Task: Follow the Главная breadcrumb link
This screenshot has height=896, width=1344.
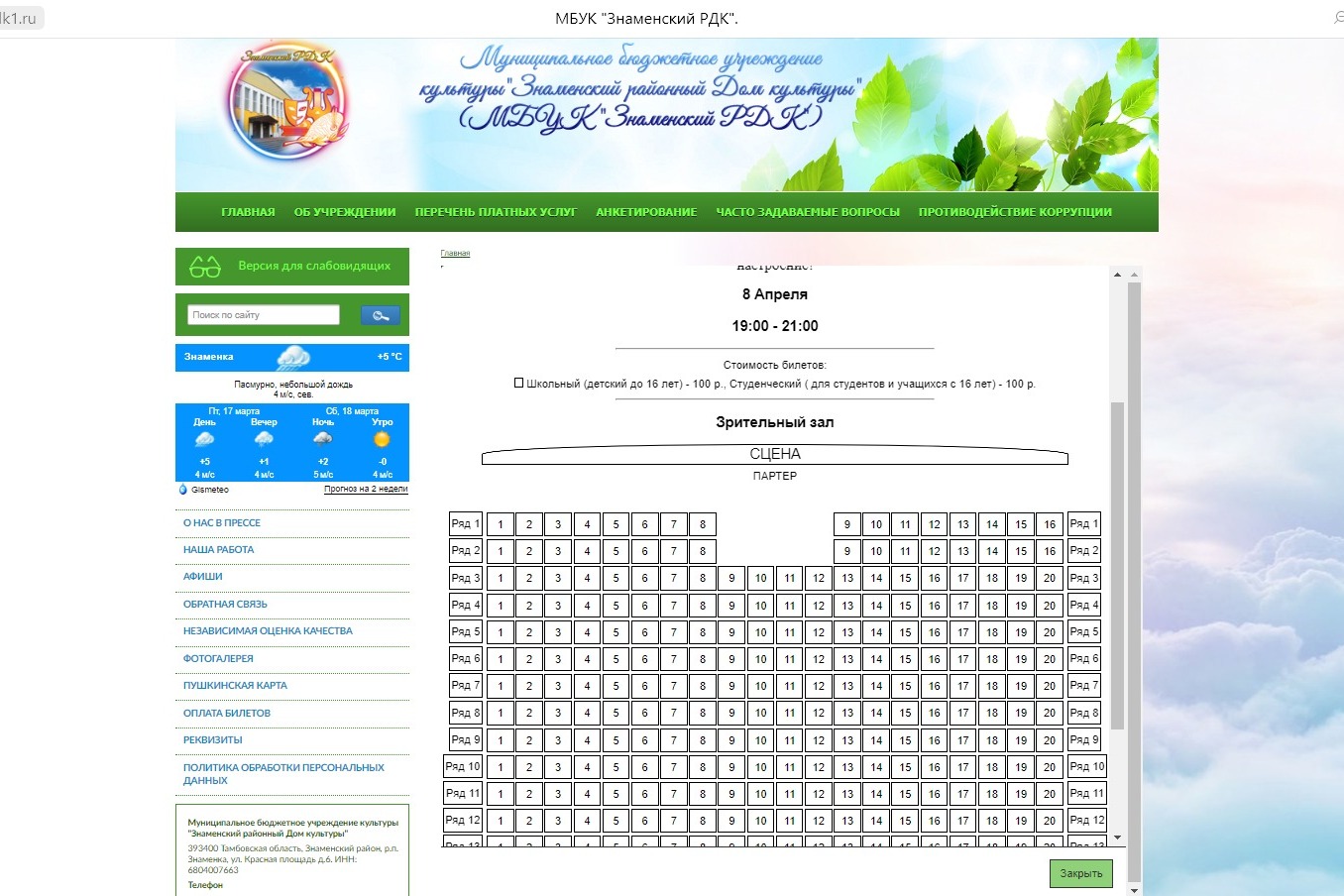Action: coord(455,254)
